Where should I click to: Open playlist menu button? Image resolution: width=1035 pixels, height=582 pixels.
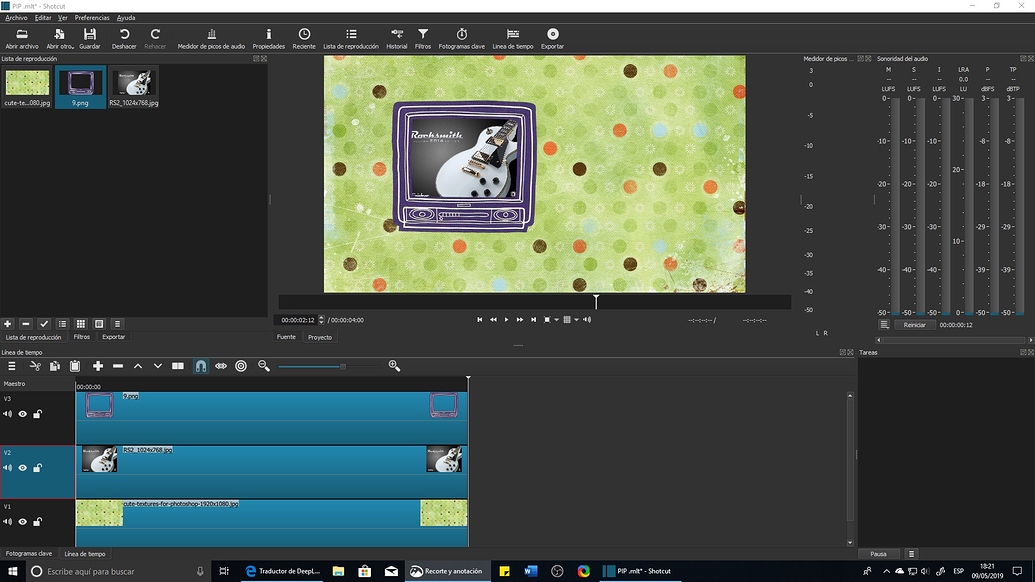(x=117, y=324)
